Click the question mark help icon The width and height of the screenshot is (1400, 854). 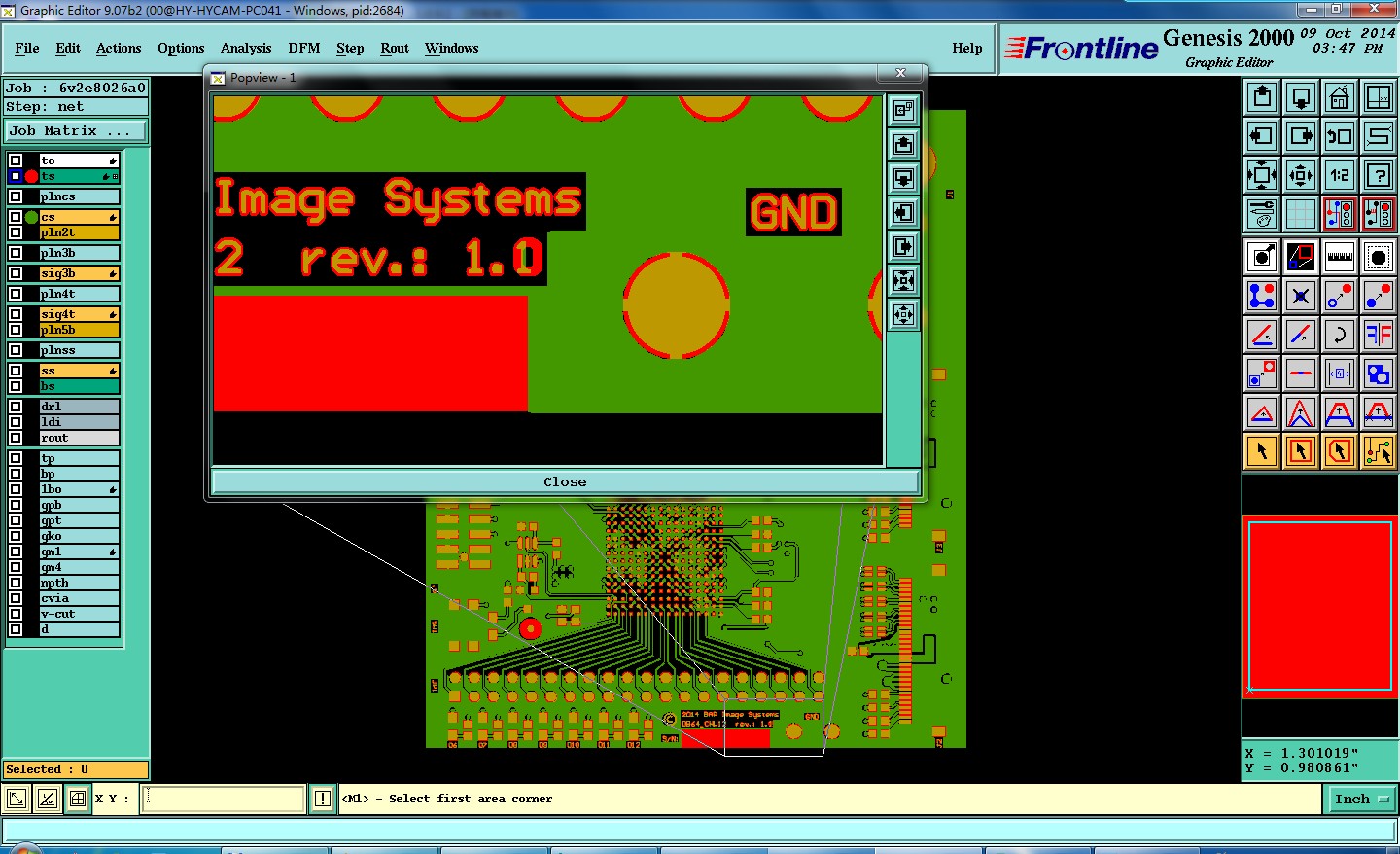[1379, 175]
